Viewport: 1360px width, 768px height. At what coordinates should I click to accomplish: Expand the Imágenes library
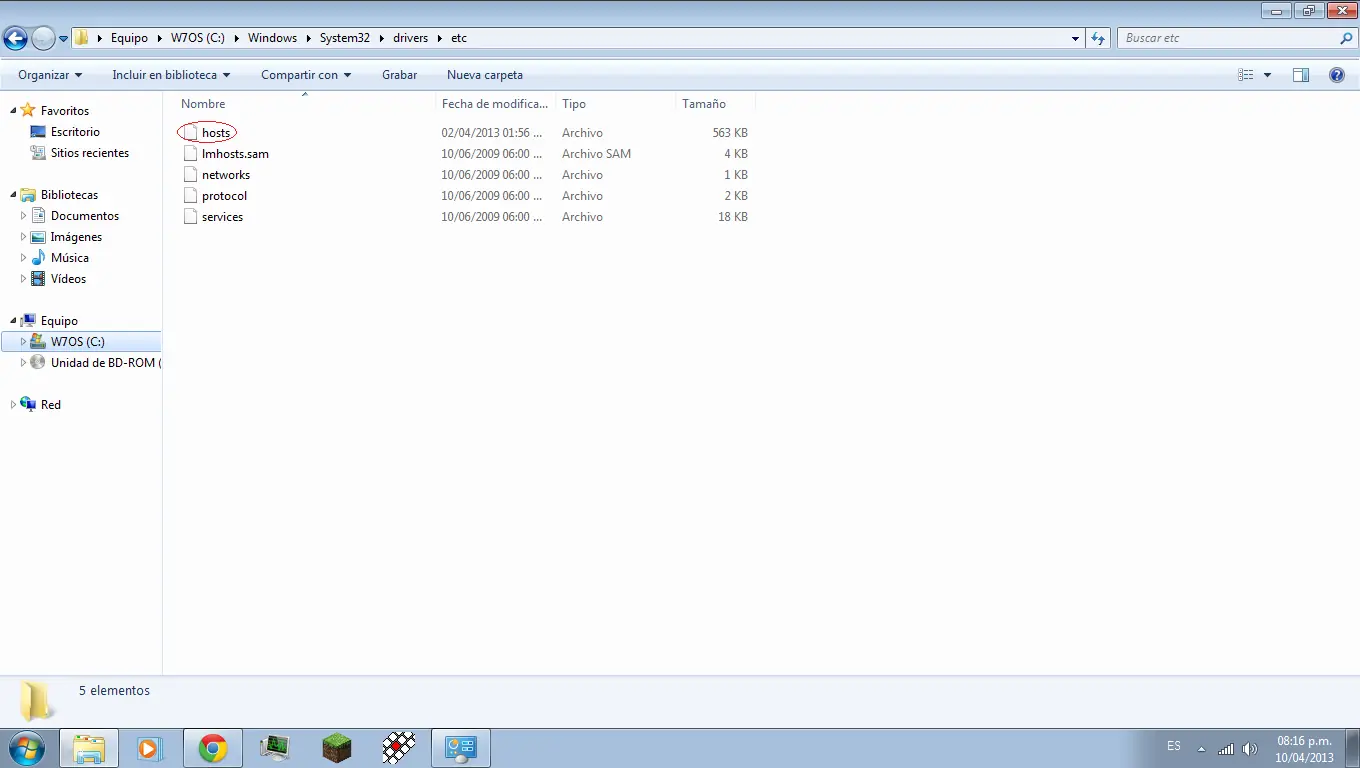(x=24, y=236)
